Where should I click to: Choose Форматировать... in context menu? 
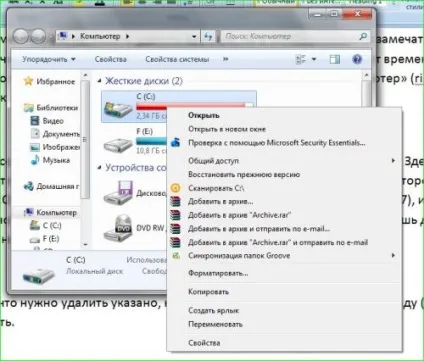point(218,273)
